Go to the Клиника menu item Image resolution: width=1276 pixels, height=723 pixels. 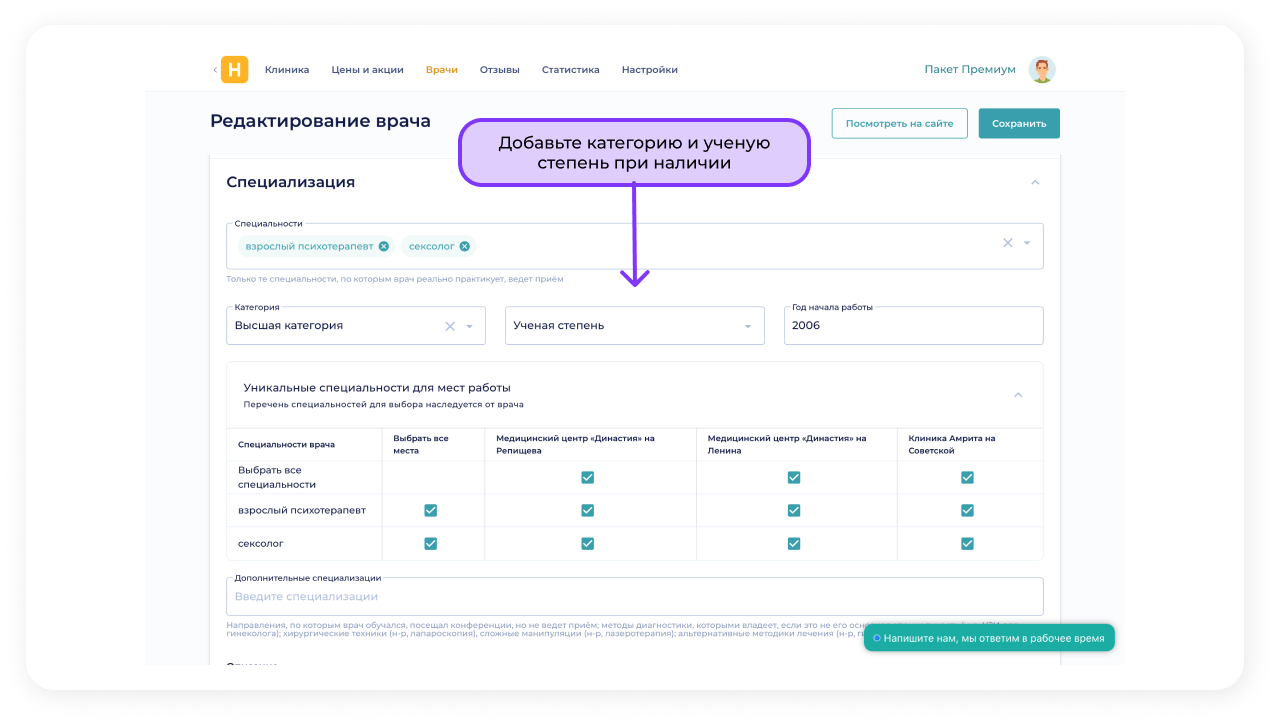[x=287, y=70]
